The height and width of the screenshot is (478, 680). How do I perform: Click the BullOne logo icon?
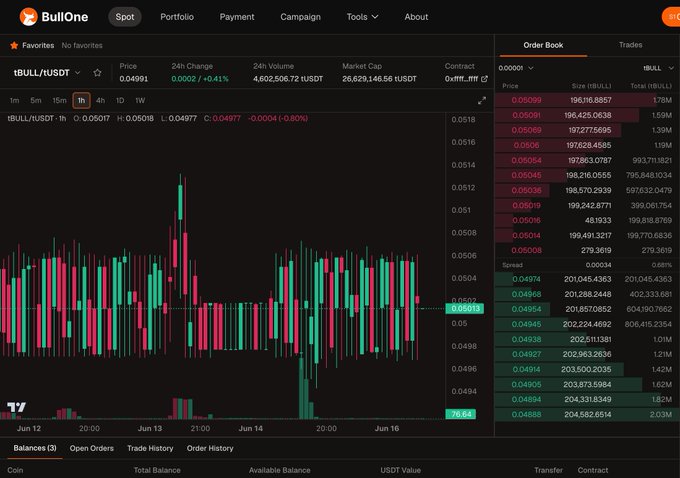[29, 17]
